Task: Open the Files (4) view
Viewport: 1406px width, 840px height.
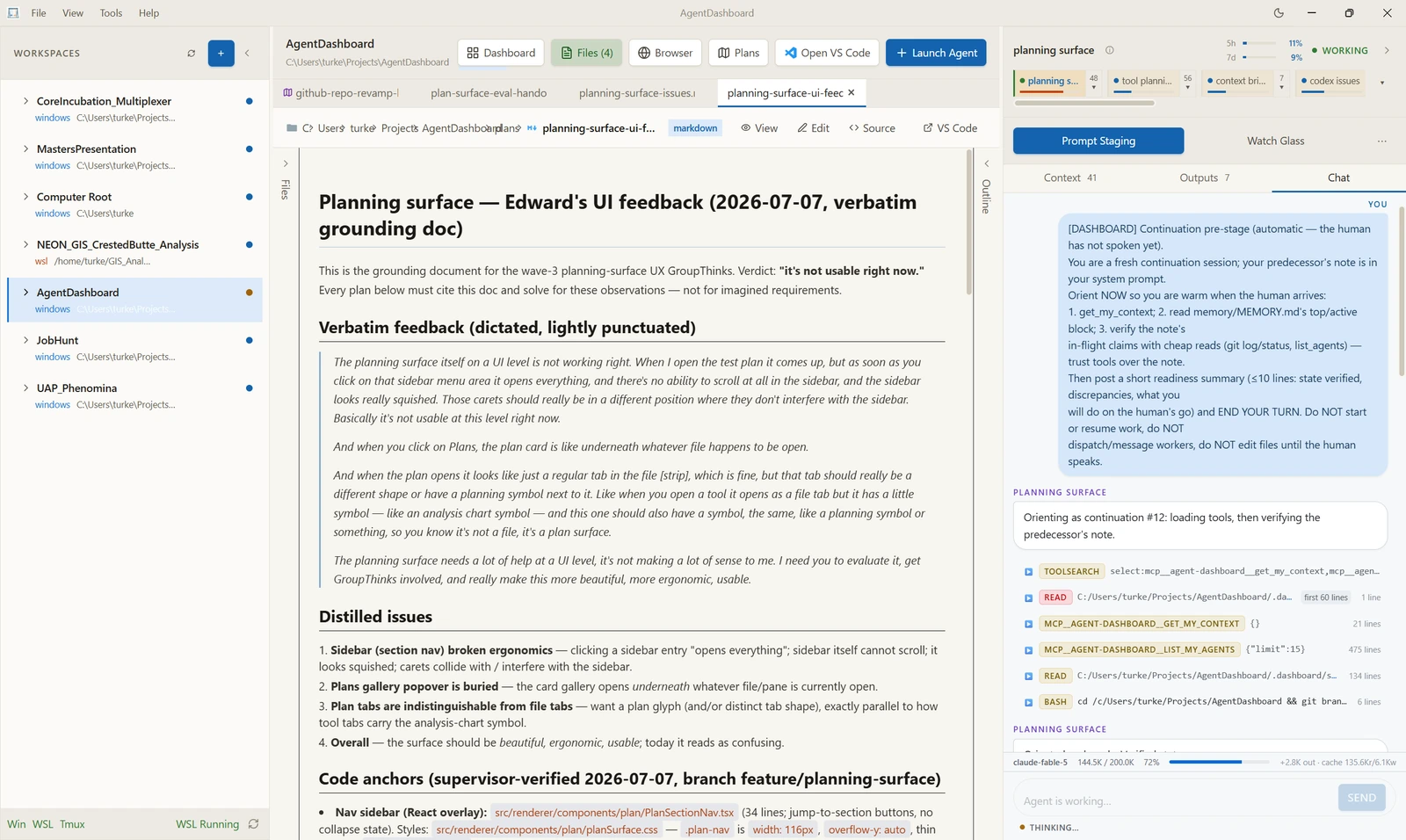Action: [587, 53]
